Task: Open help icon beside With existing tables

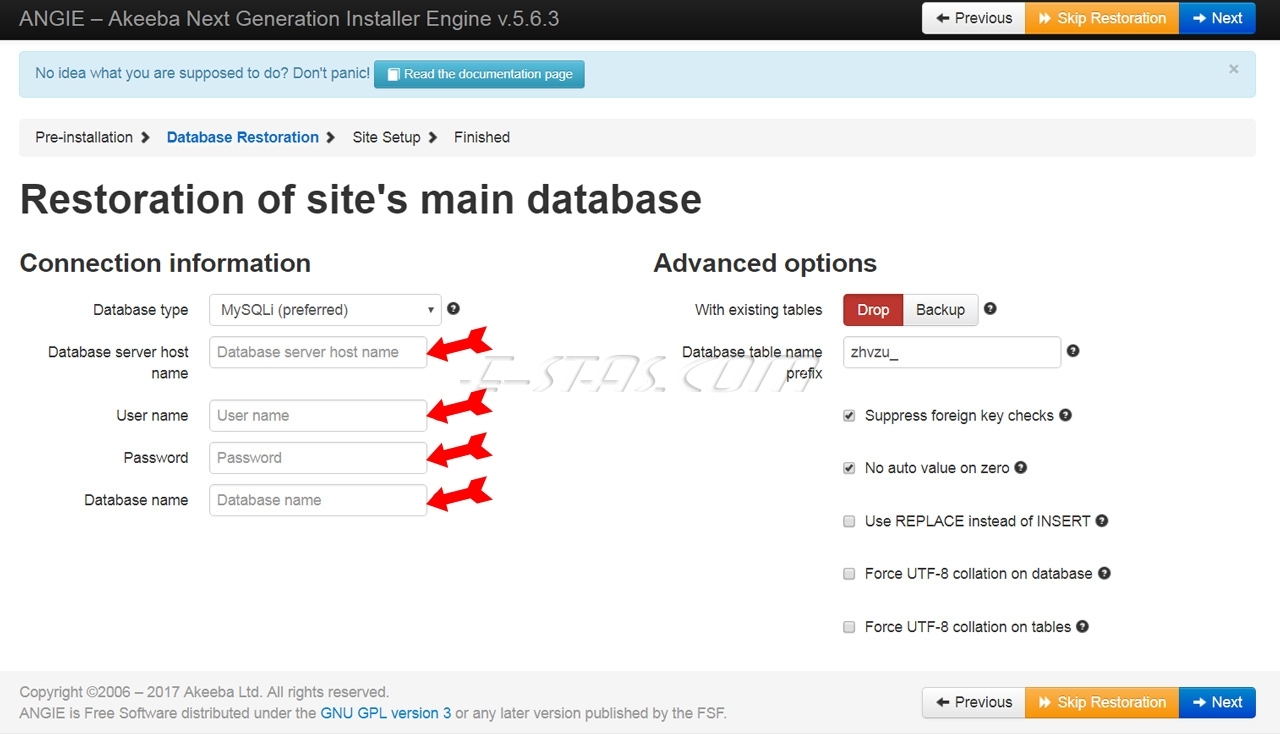Action: coord(990,309)
